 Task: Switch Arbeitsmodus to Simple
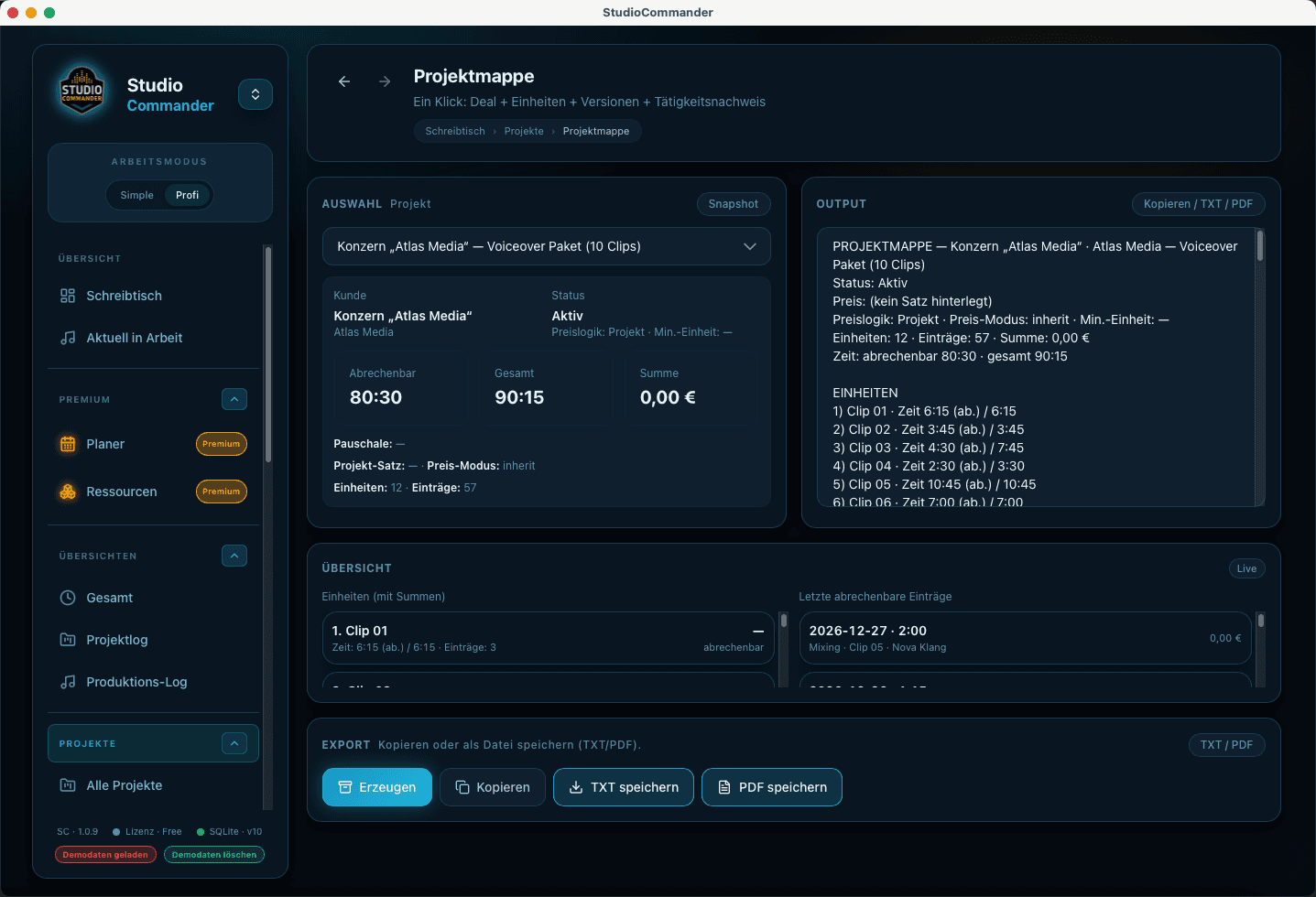pyautogui.click(x=136, y=195)
